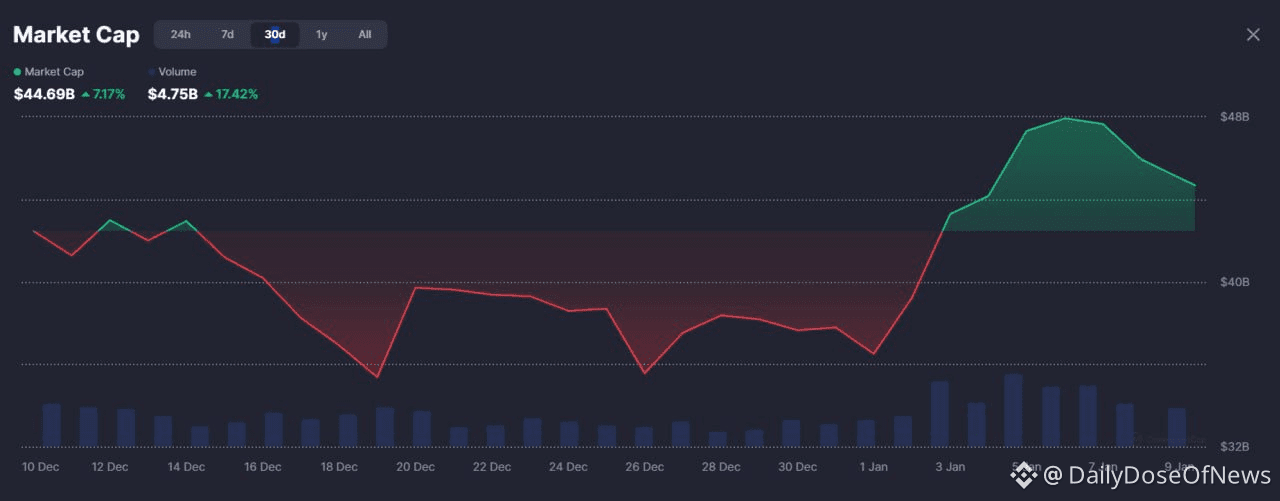This screenshot has width=1280, height=501.
Task: Click the 7.17% market cap change
Action: tap(104, 94)
